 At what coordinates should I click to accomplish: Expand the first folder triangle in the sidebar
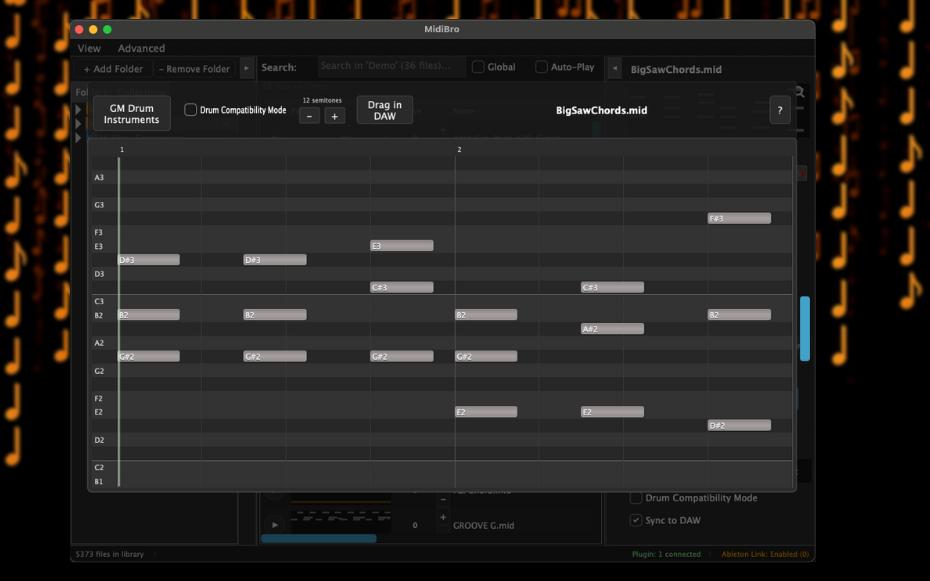click(x=77, y=111)
